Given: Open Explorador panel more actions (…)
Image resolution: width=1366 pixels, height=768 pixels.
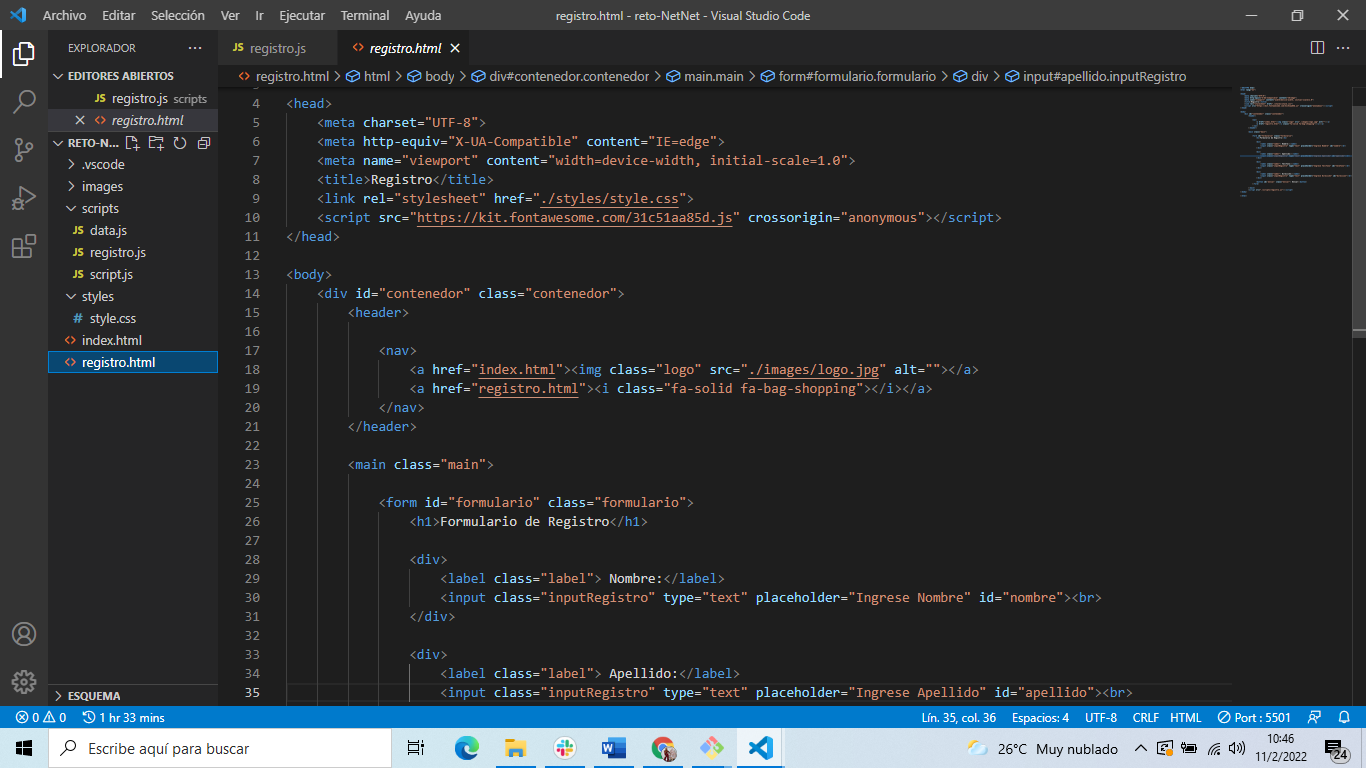Looking at the screenshot, I should click(194, 48).
